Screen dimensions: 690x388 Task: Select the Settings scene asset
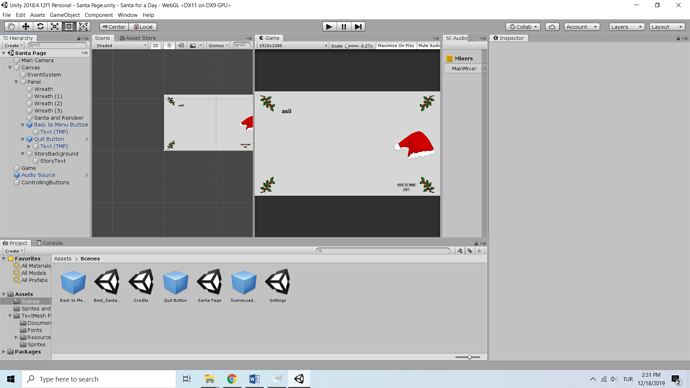click(278, 286)
